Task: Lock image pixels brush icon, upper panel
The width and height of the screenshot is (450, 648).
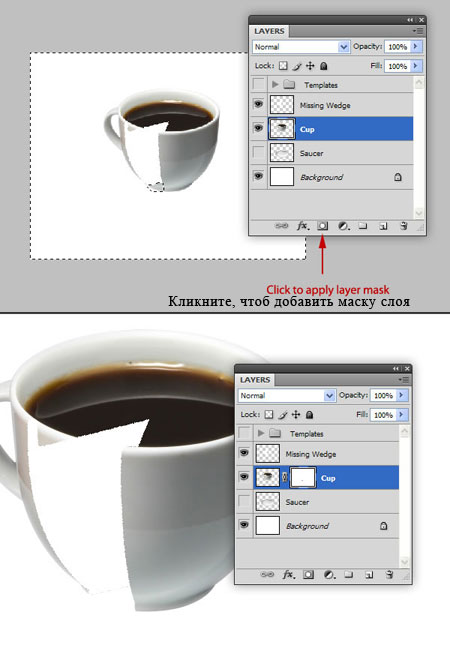Action: 296,66
